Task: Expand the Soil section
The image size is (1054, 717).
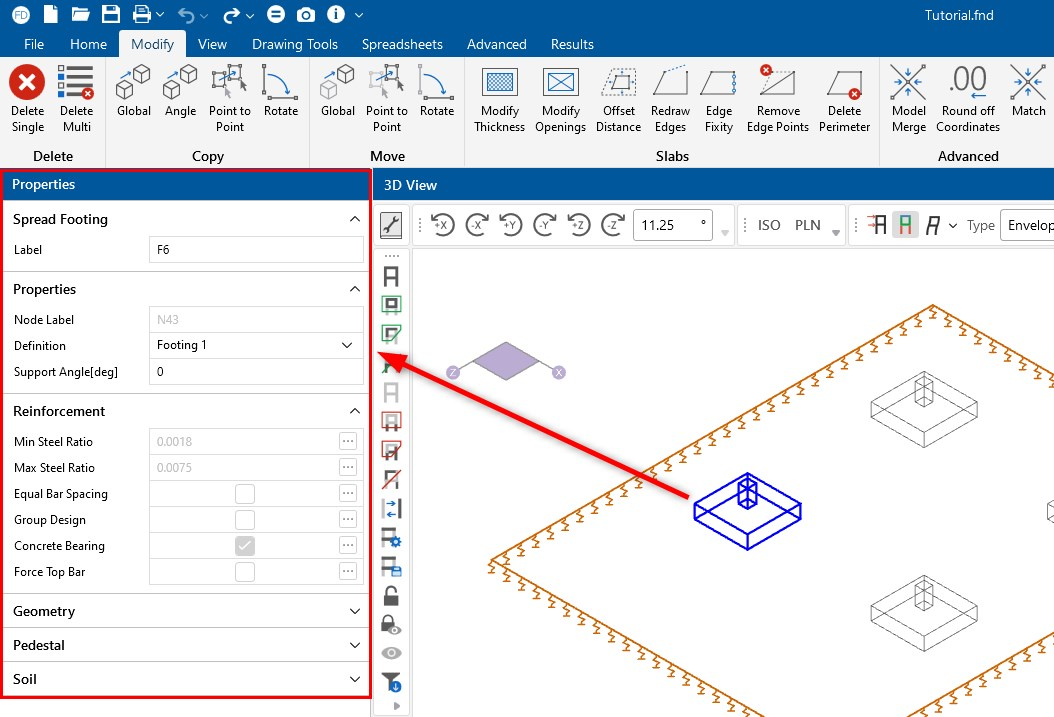Action: [186, 679]
